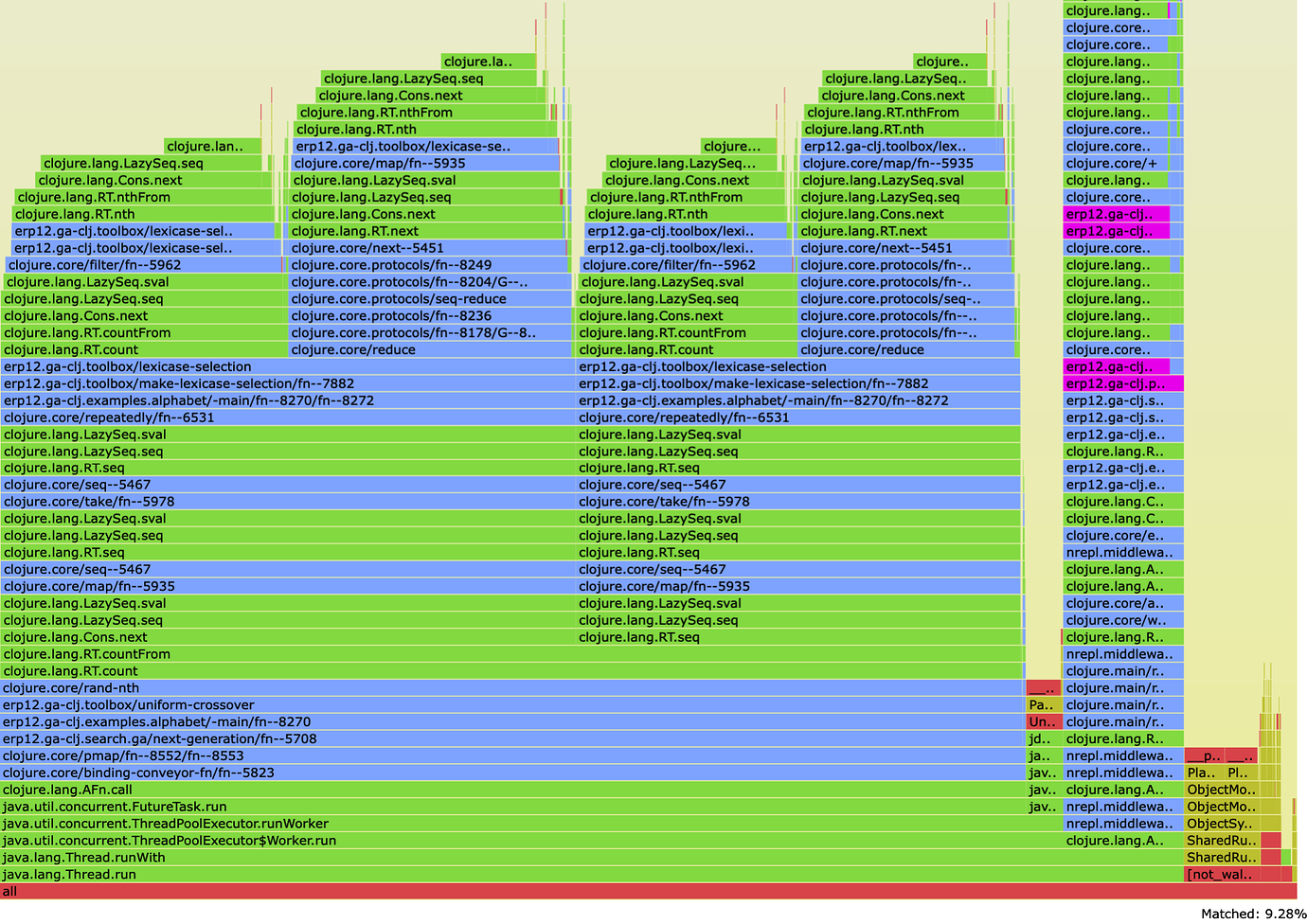Zoom into the clojure.core/rand-nth frame
The width and height of the screenshot is (1307, 924).
coord(511,688)
